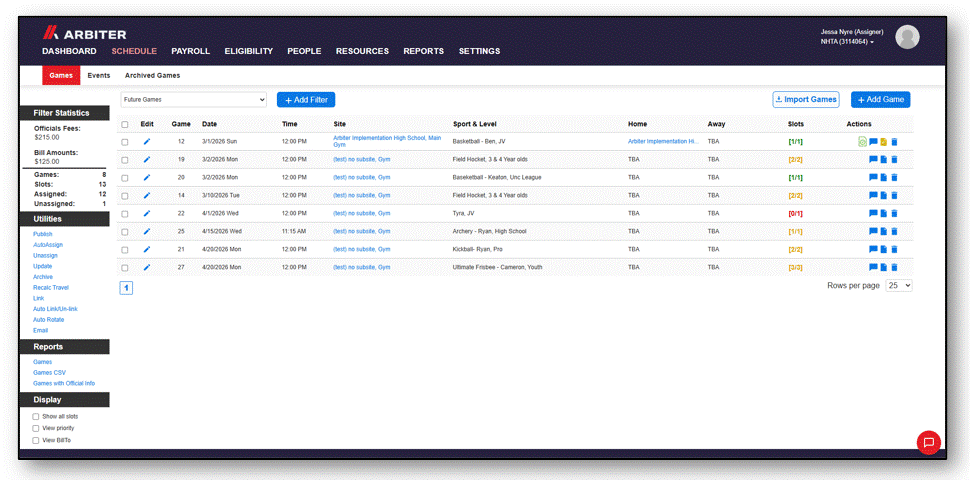The height and width of the screenshot is (480, 970).
Task: Click the red [0/1] slots indicator
Action: pos(796,213)
